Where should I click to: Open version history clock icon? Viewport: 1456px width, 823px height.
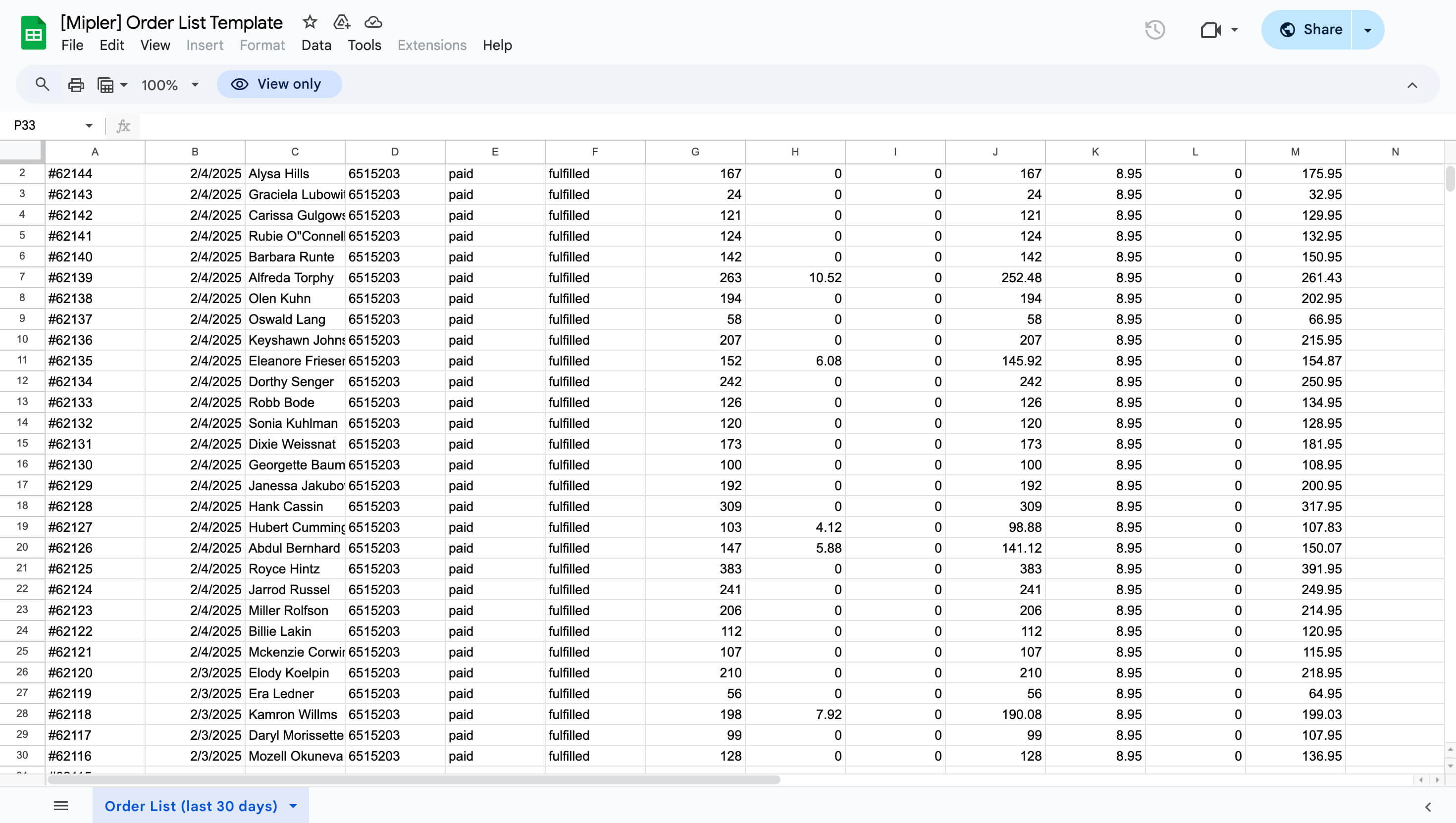pos(1155,29)
